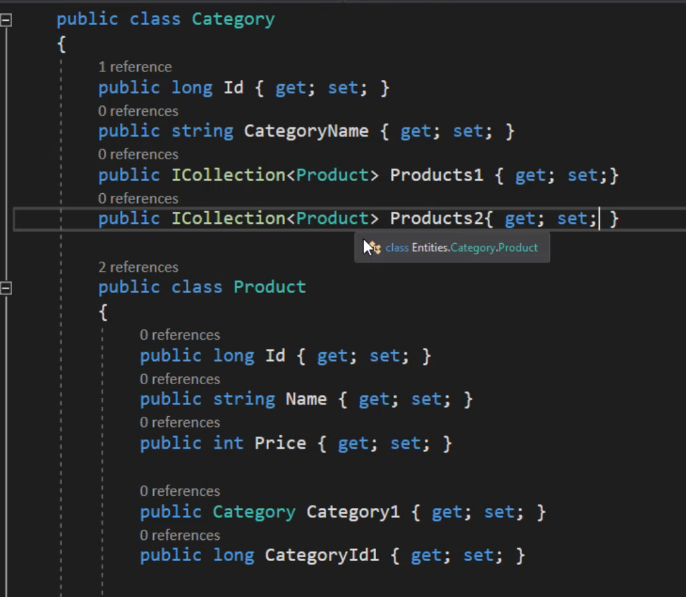Click the Product class name in declaration
686x597 pixels.
pos(270,287)
